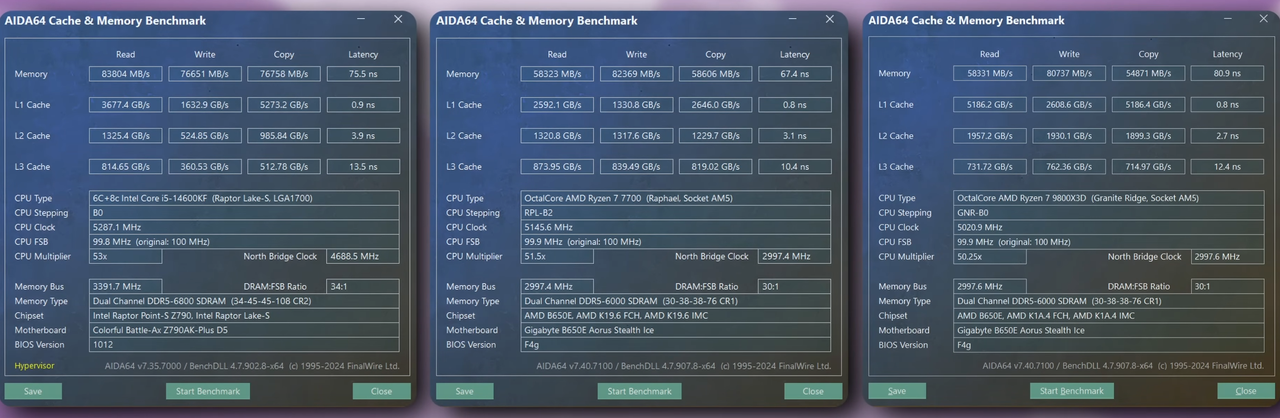Click Close button in the Ryzen 7 9800X3D window

[1246, 391]
